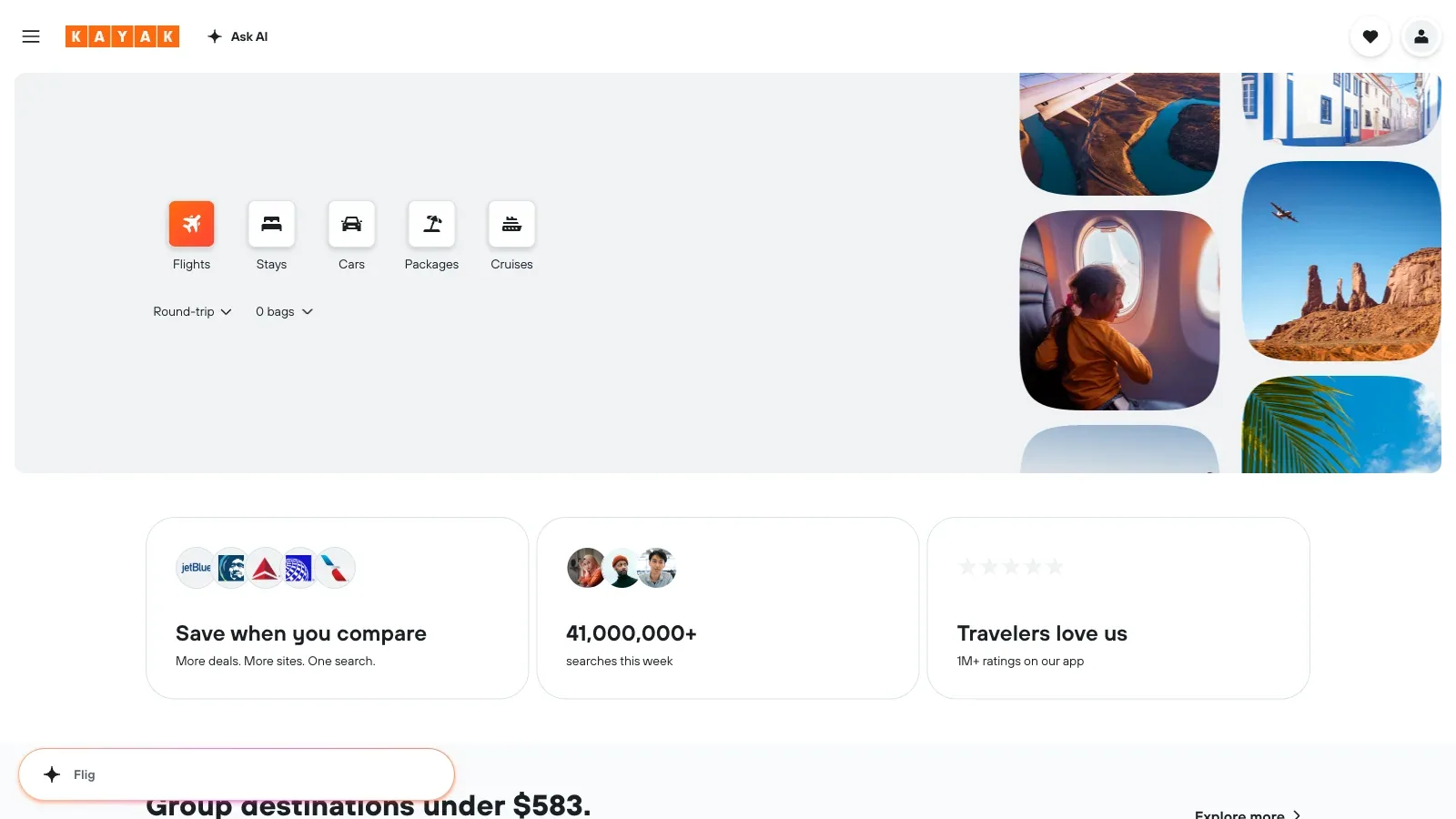Click the Save when you compare card
This screenshot has width=1456, height=819.
point(337,608)
